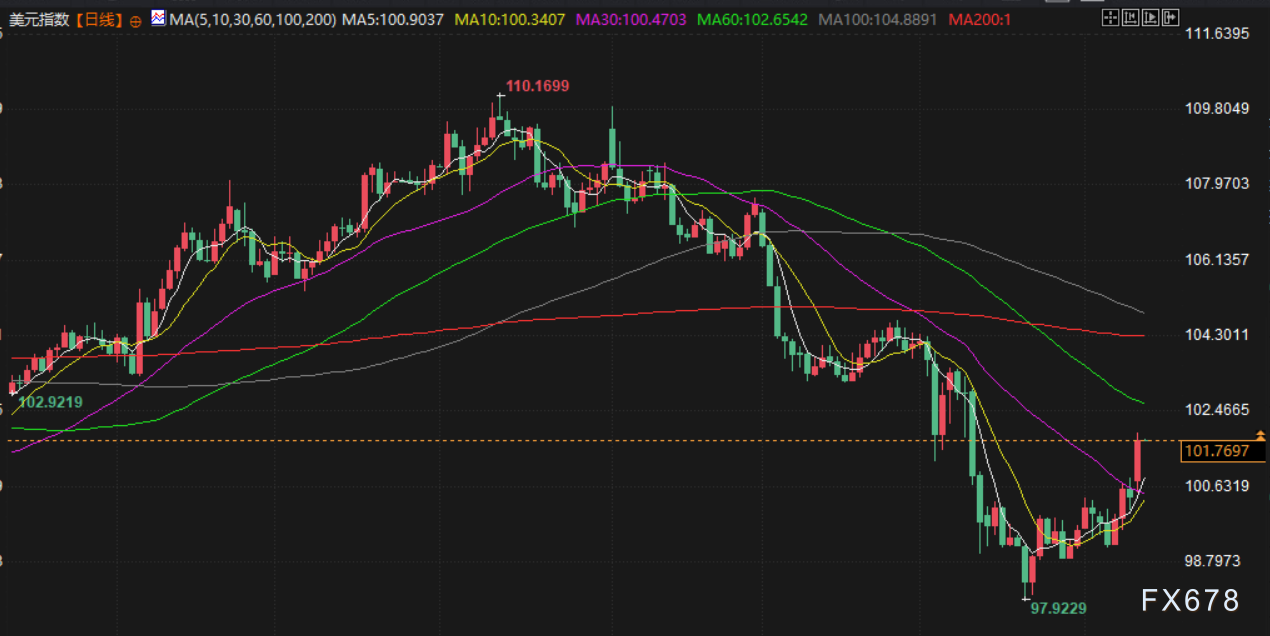Open the MA(5,10,30,60,100,200) parameter list
The width and height of the screenshot is (1270, 636).
[253, 19]
